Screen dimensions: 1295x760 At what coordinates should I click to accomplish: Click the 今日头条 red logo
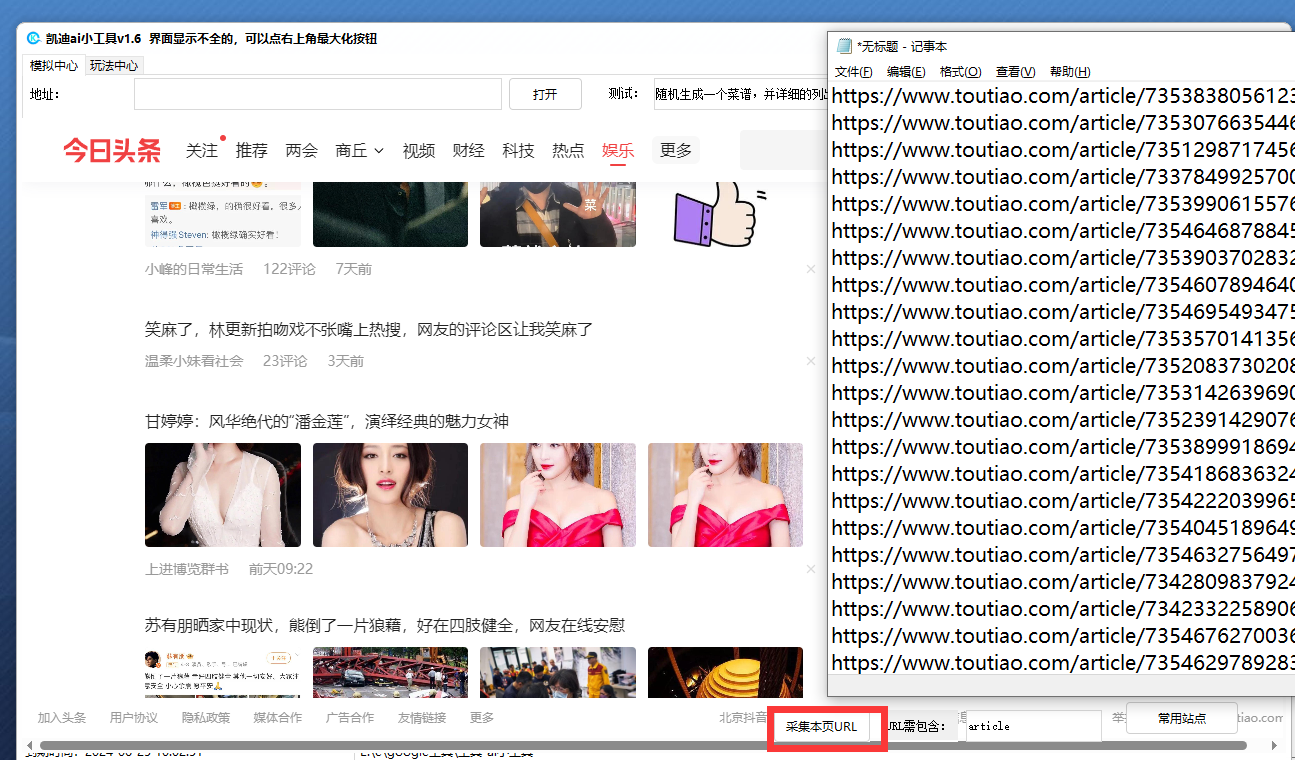[112, 151]
